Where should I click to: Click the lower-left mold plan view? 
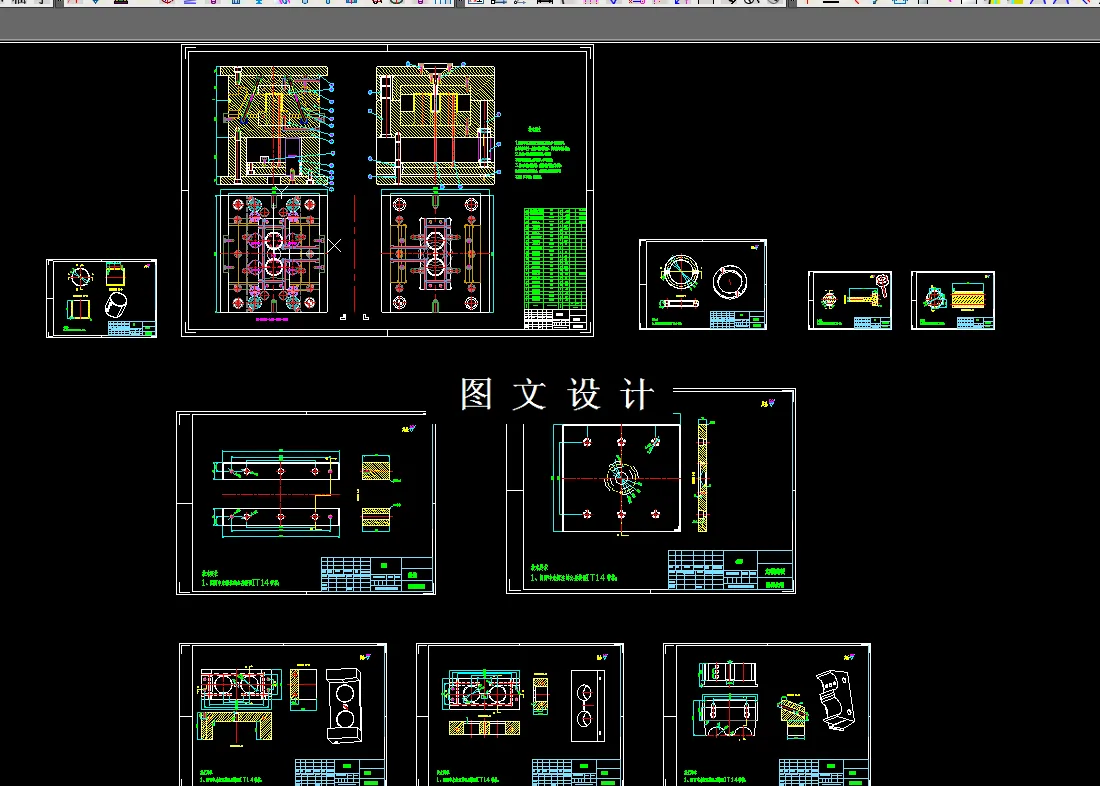[x=272, y=253]
